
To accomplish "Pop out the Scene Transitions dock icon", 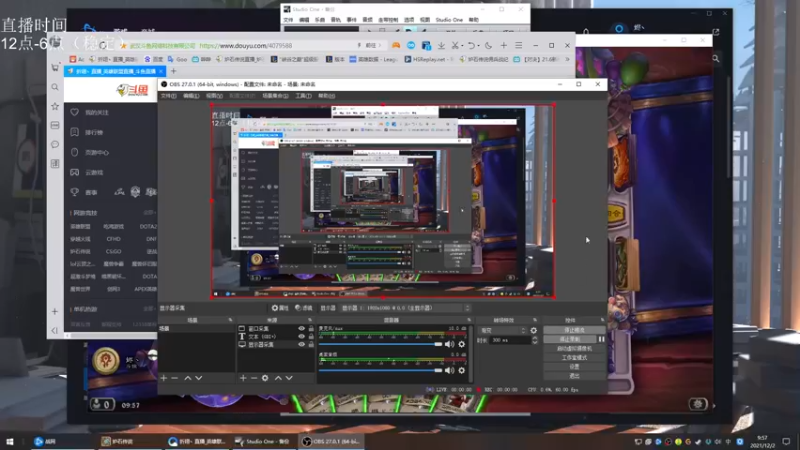I will (x=535, y=320).
